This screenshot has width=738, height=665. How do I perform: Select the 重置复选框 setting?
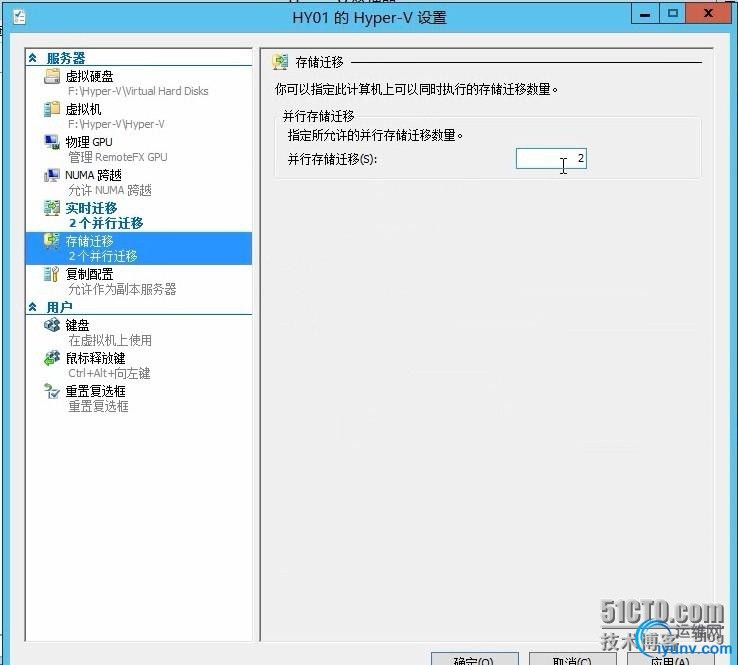[139, 398]
